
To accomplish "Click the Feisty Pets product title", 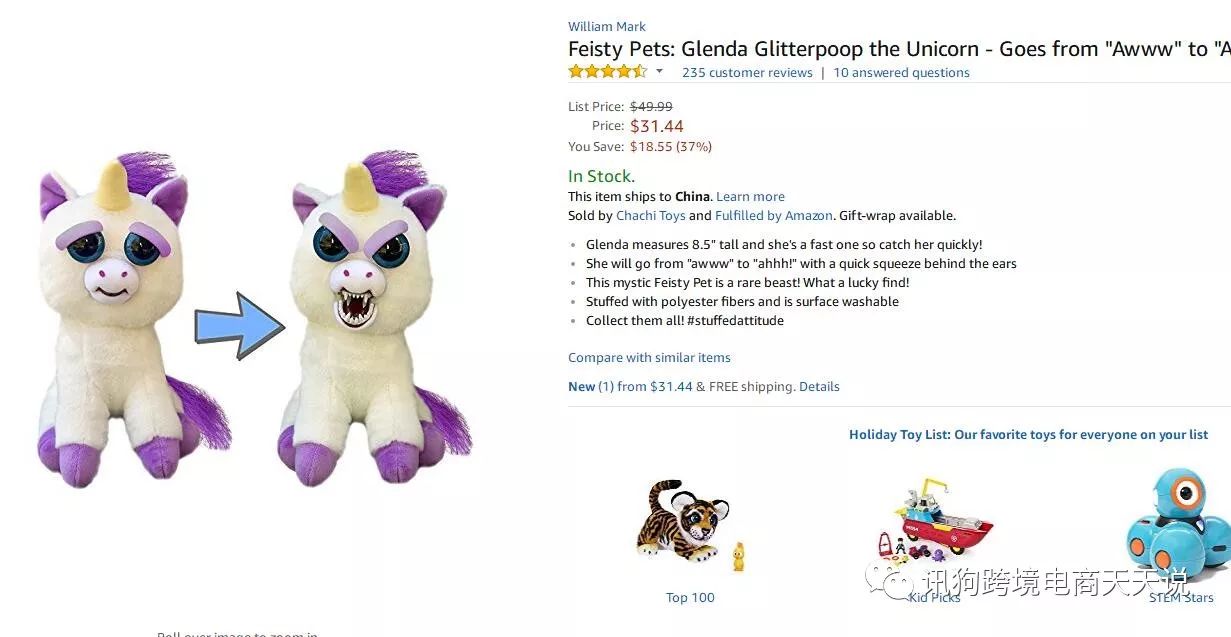I will pos(899,49).
